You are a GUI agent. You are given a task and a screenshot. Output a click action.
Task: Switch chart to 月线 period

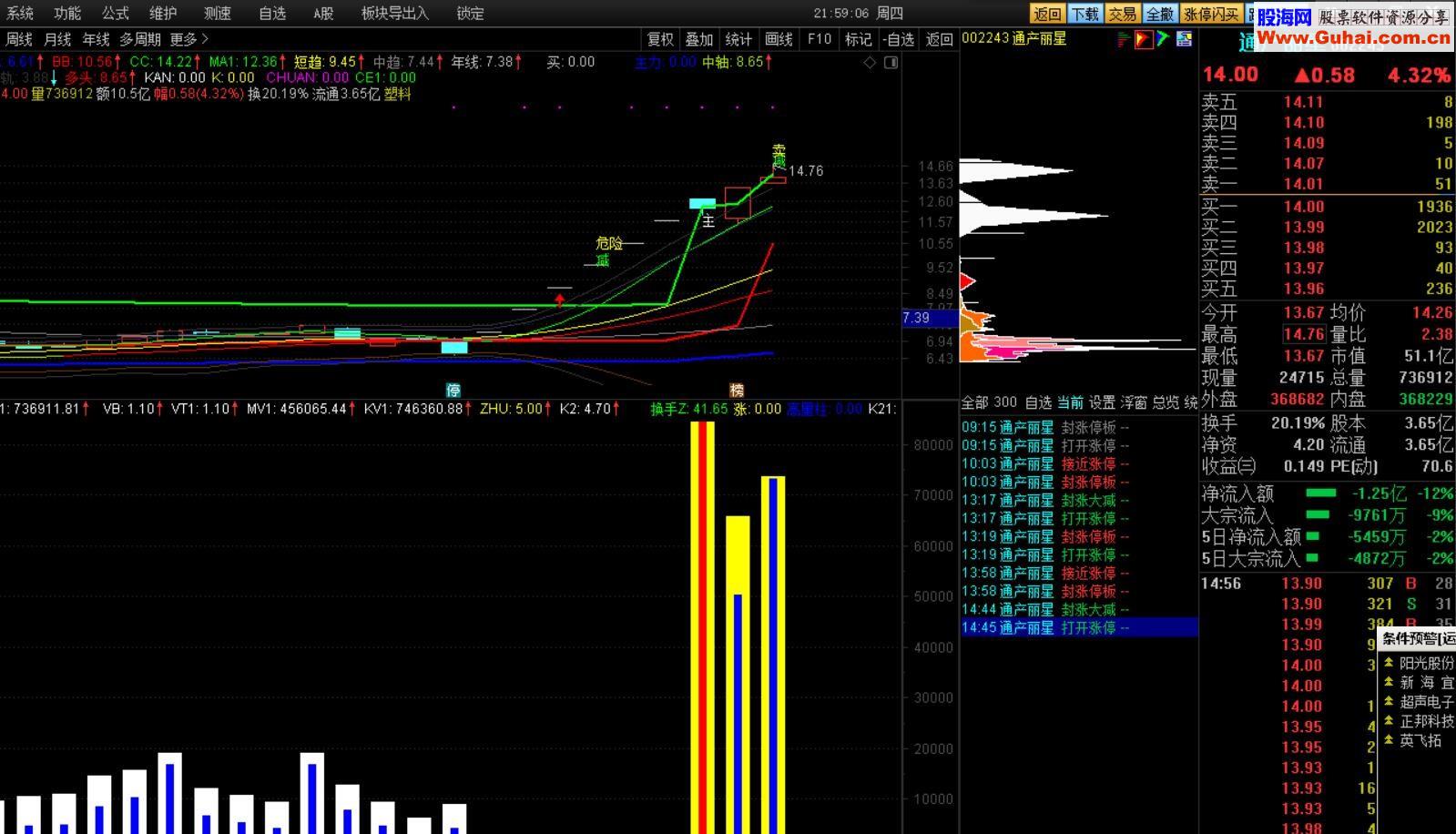[57, 39]
